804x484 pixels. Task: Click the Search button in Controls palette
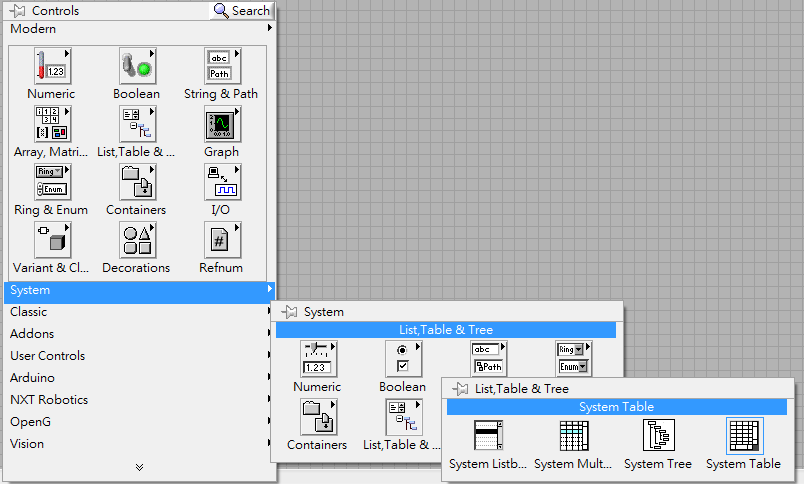tap(242, 11)
